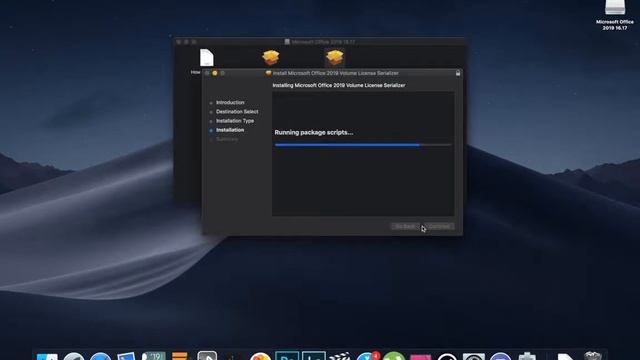Click the blue installation progress bar
This screenshot has width=640, height=360.
tap(363, 145)
